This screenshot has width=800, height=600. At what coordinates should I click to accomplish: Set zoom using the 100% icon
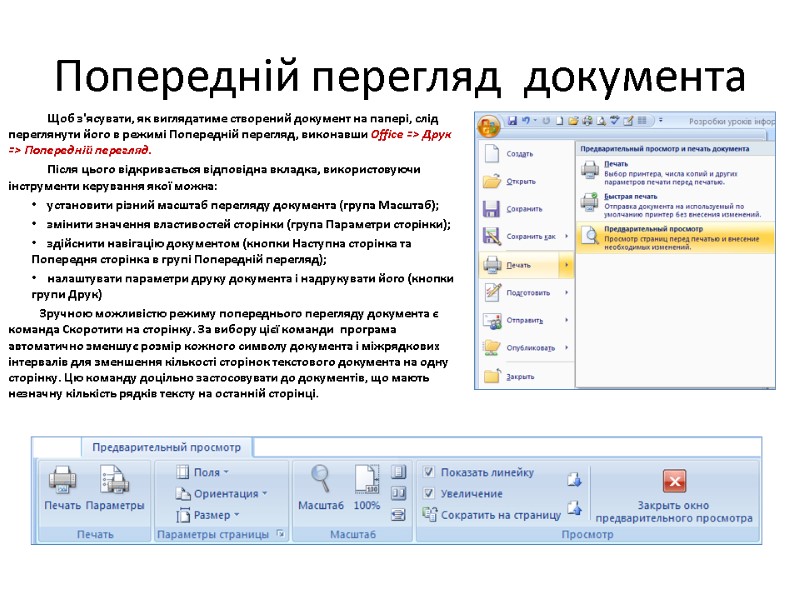tap(365, 481)
